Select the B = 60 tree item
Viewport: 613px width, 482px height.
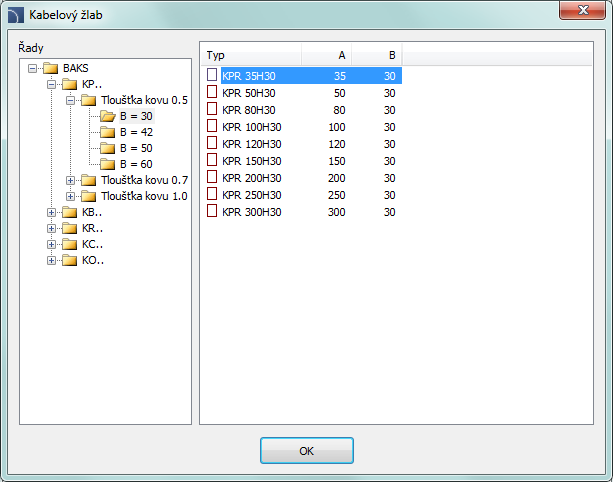(136, 165)
